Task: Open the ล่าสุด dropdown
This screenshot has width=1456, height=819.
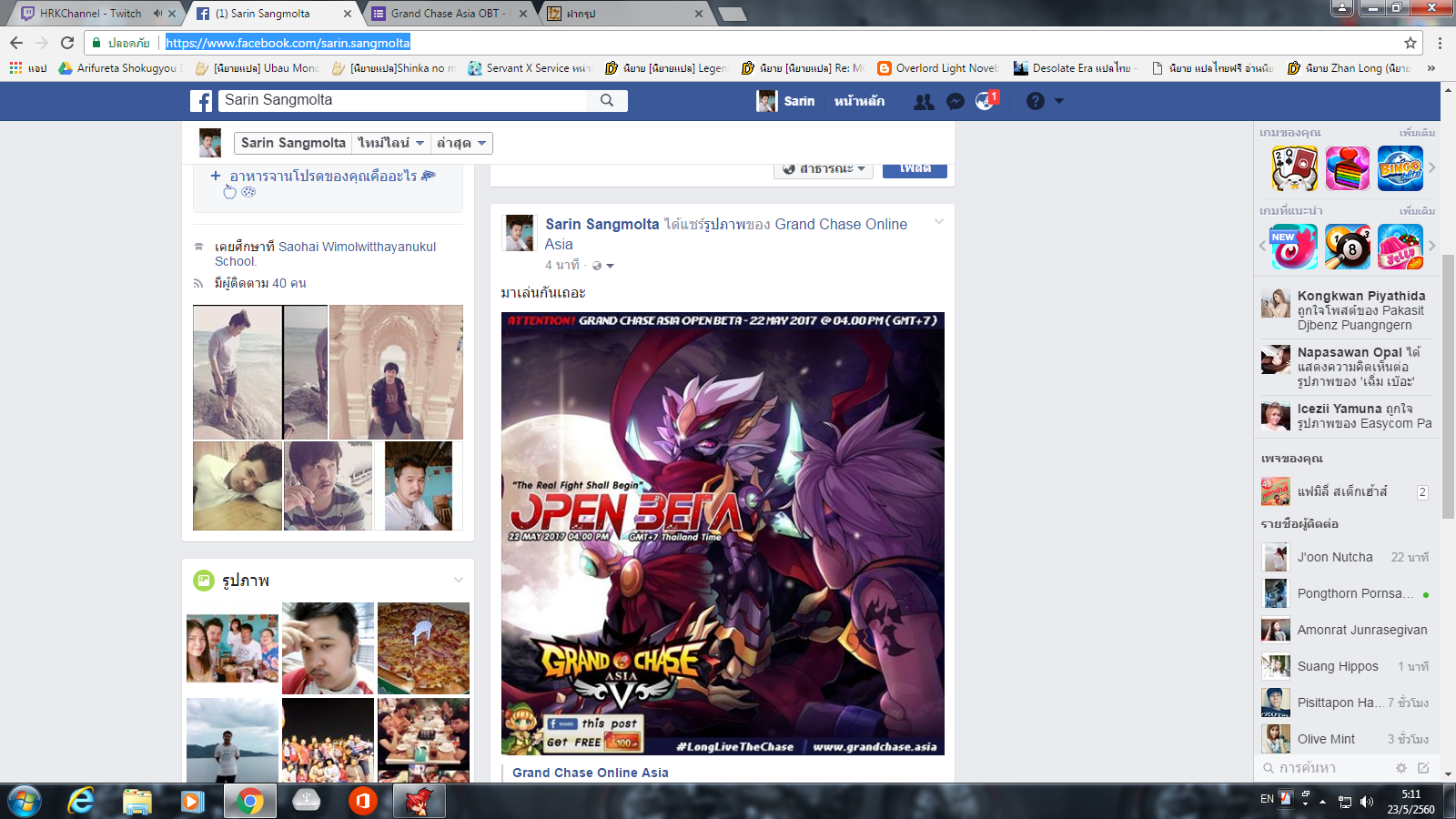Action: (x=462, y=143)
